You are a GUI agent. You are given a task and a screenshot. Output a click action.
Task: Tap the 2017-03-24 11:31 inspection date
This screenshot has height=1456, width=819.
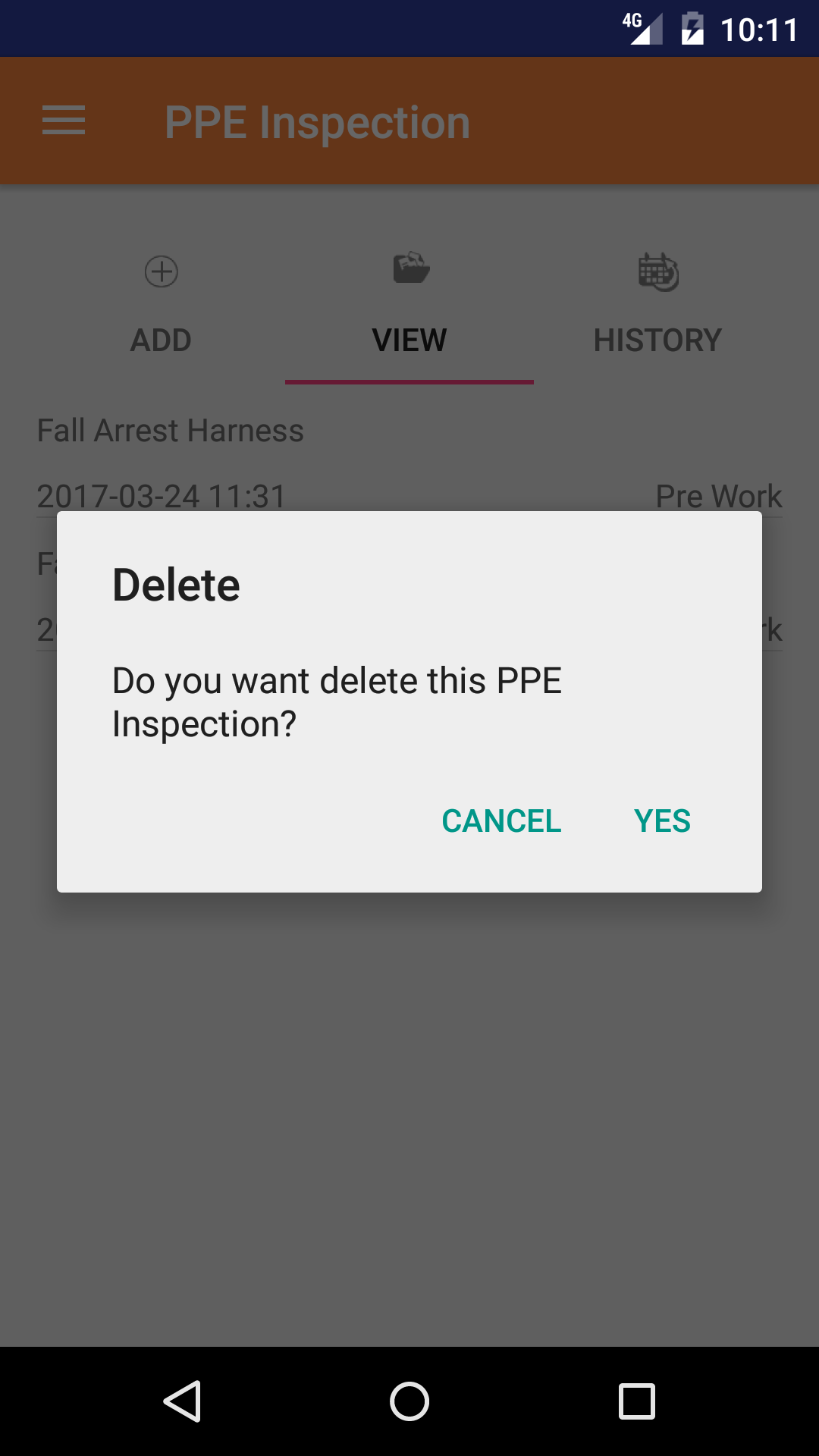(x=162, y=496)
